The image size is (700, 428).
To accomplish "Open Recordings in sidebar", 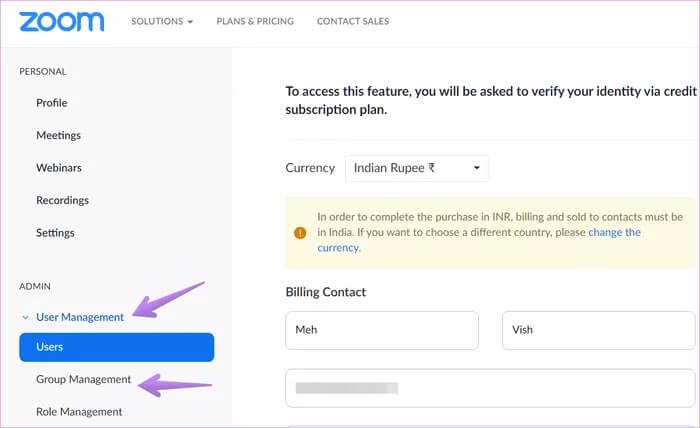I will click(x=62, y=200).
